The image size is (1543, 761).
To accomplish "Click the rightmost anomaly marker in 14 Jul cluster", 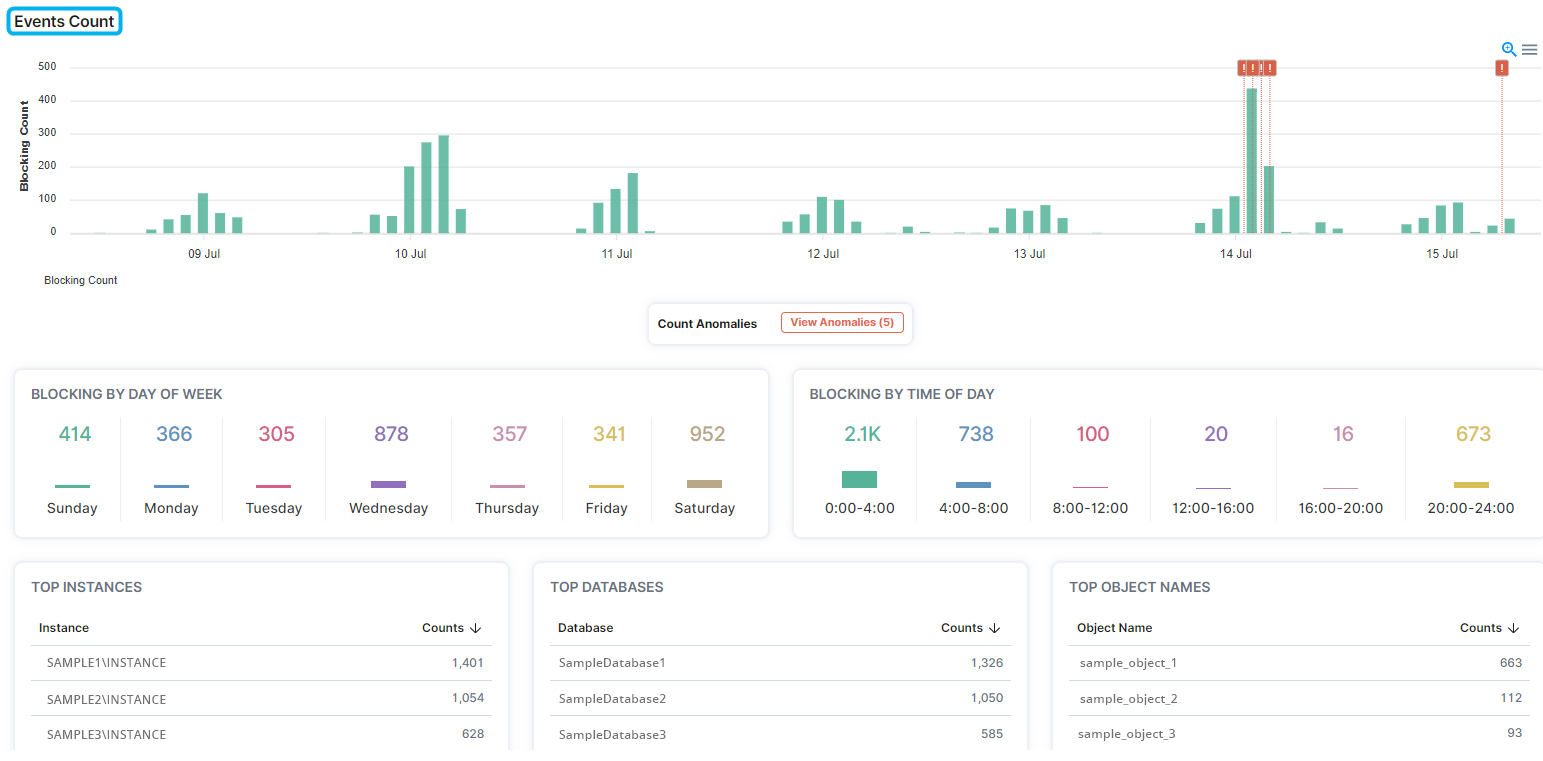I will pos(1269,68).
